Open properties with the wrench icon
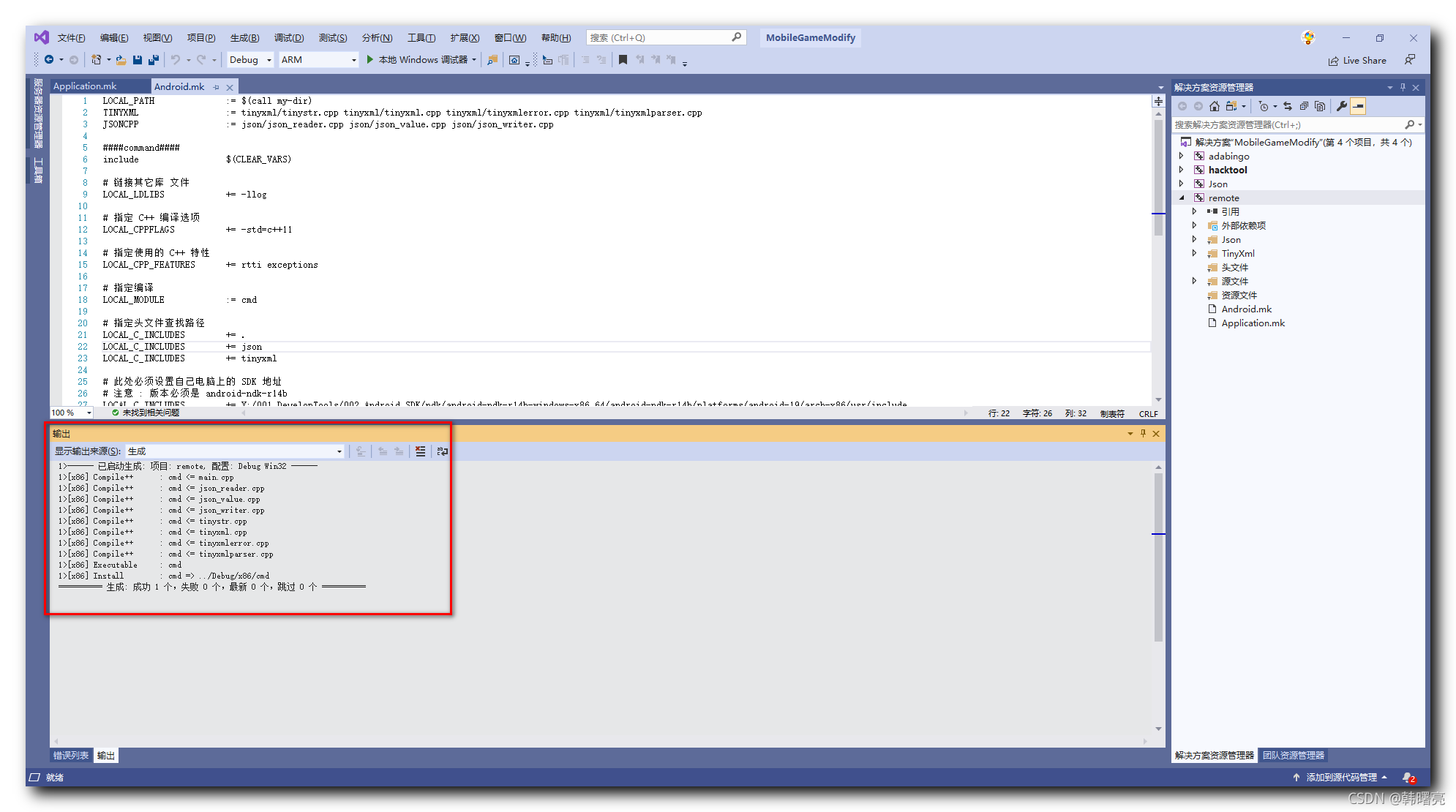 tap(1342, 106)
